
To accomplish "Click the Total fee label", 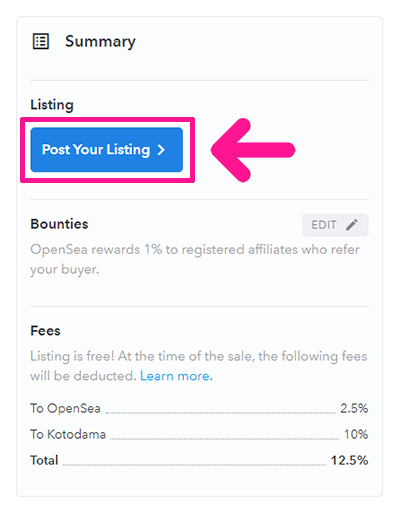I will coord(44,460).
